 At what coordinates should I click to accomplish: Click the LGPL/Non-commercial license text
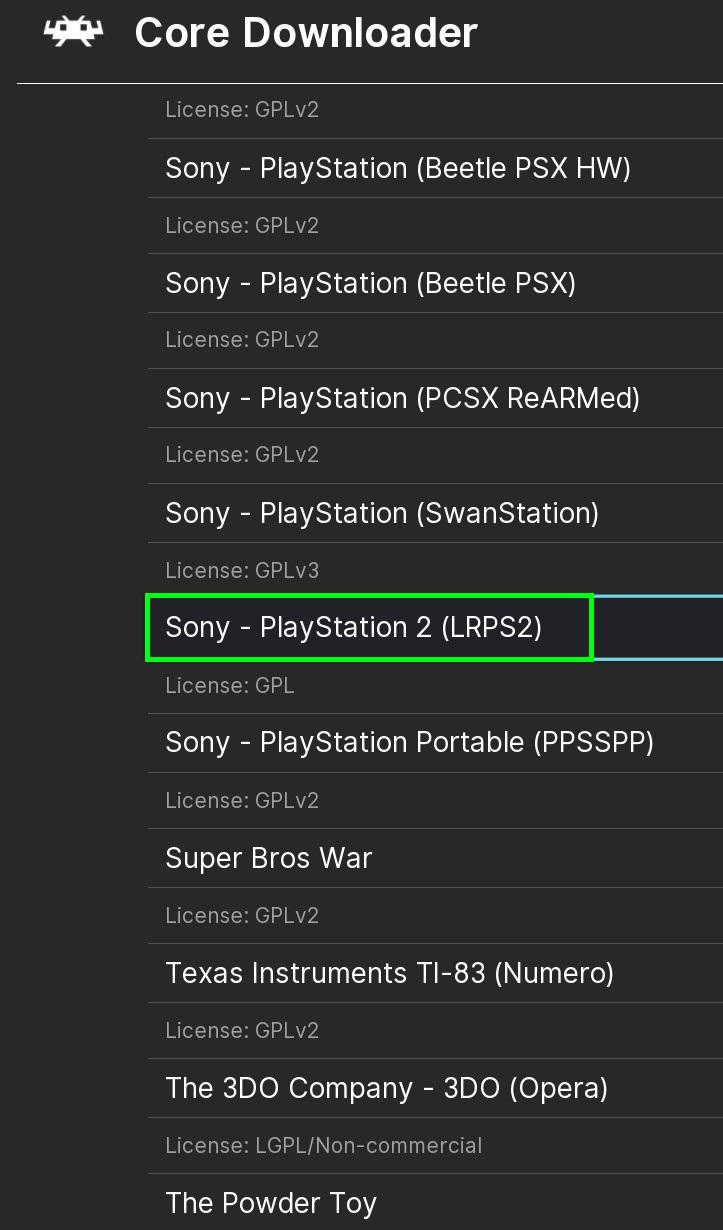(x=323, y=1145)
